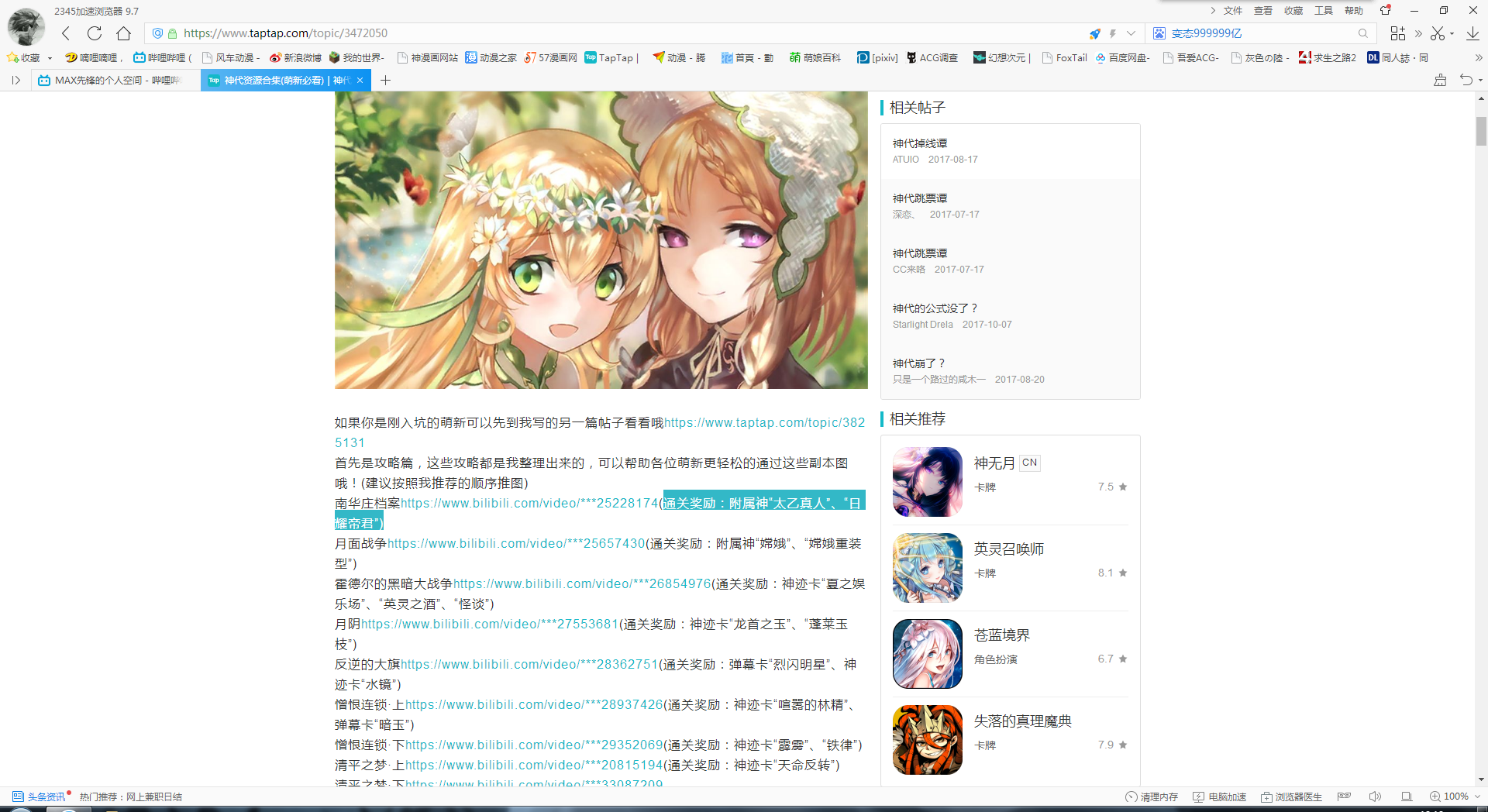Click 清理内存 in the status bar

(x=1152, y=797)
